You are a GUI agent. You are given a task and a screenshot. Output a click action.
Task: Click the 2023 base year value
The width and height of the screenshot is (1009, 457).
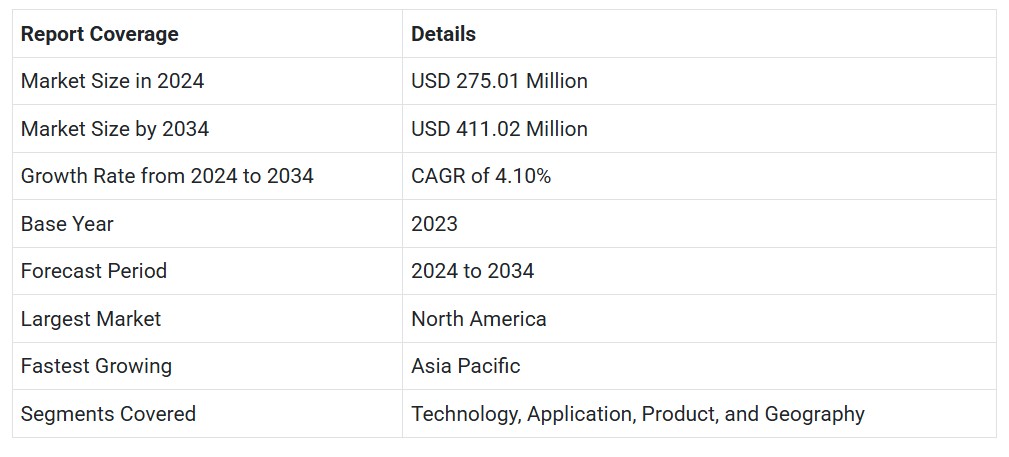tap(434, 224)
